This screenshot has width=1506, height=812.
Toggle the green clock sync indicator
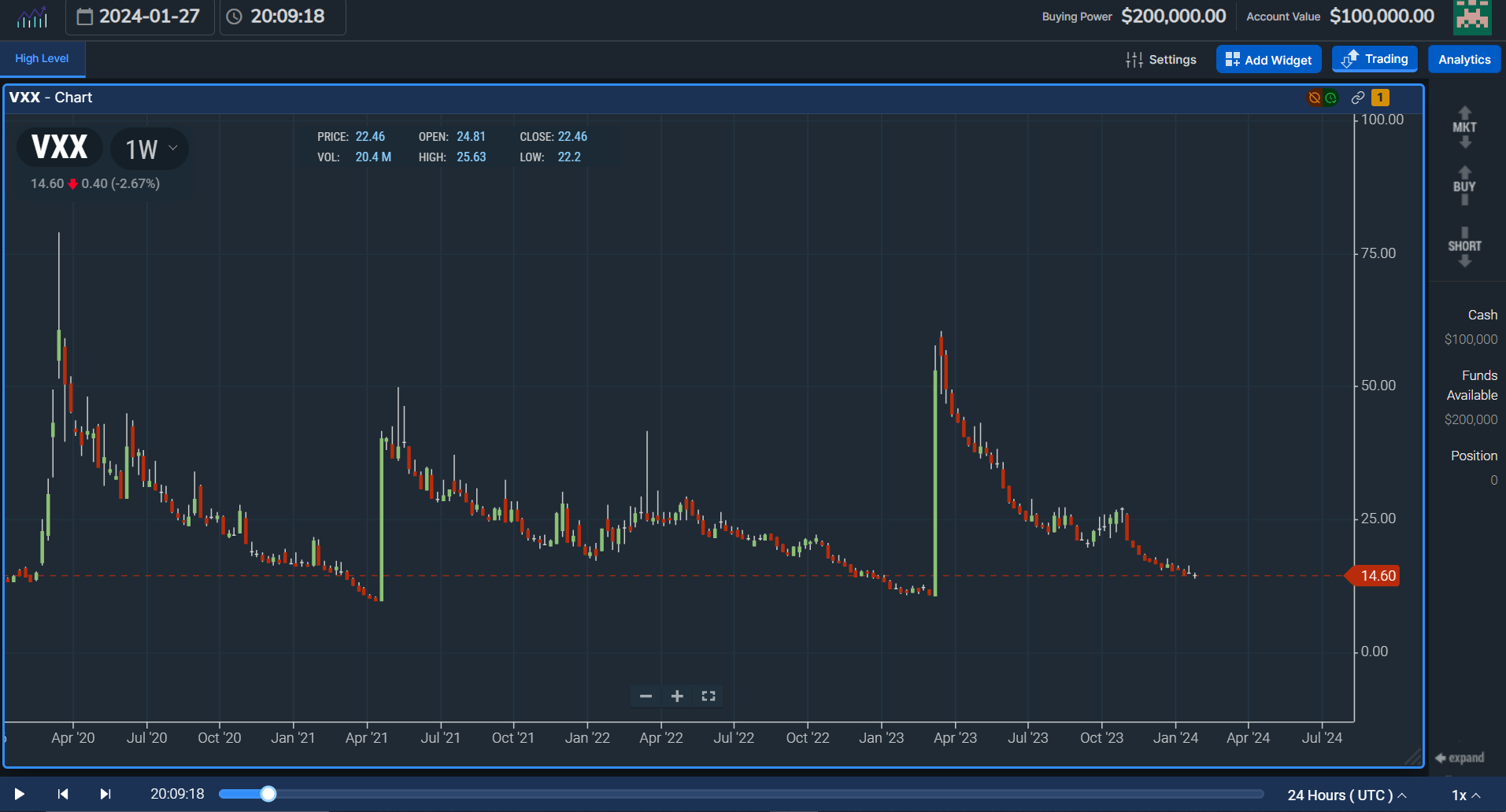pyautogui.click(x=1330, y=97)
